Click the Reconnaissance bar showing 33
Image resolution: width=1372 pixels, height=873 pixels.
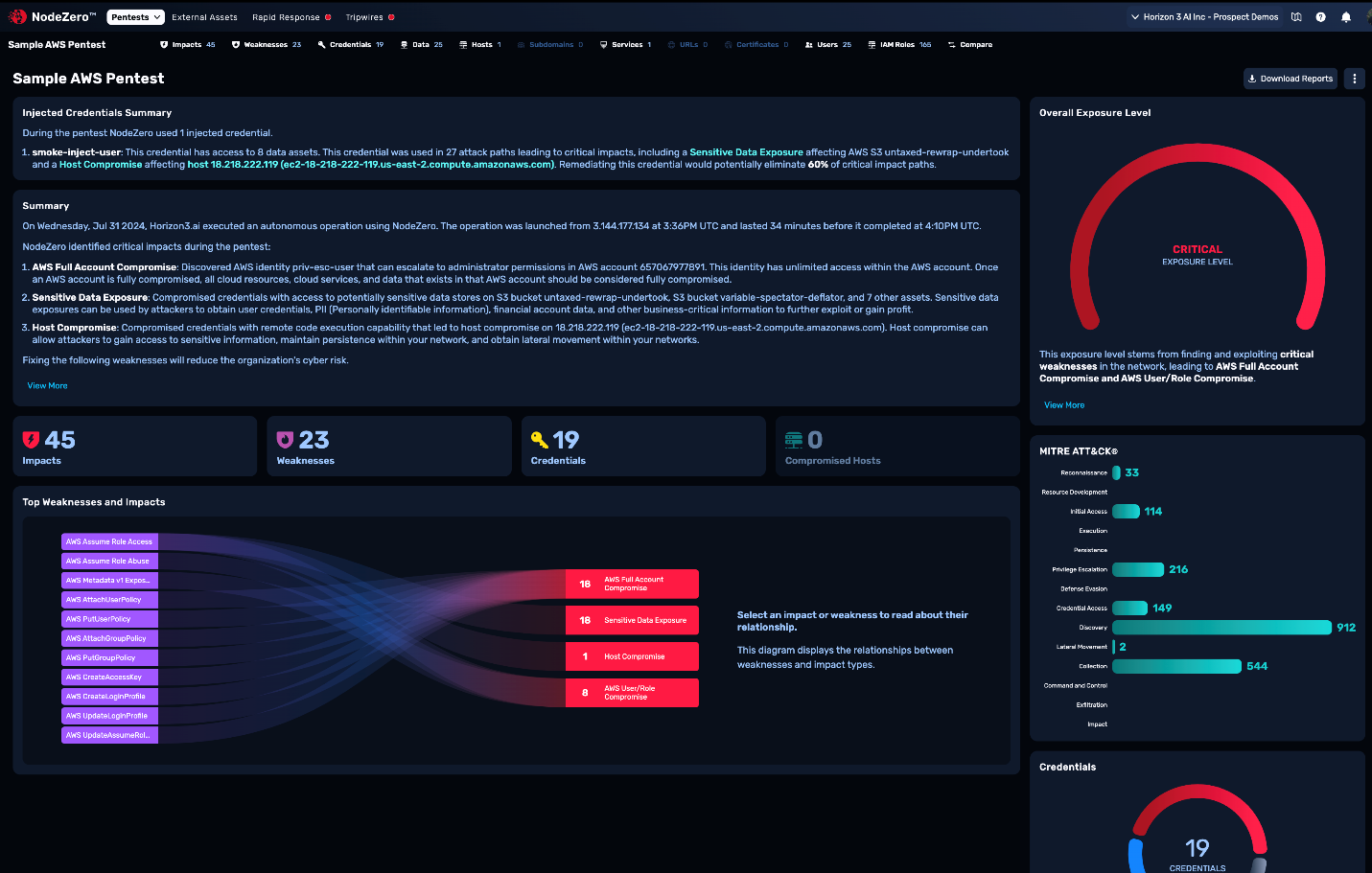pos(1116,472)
